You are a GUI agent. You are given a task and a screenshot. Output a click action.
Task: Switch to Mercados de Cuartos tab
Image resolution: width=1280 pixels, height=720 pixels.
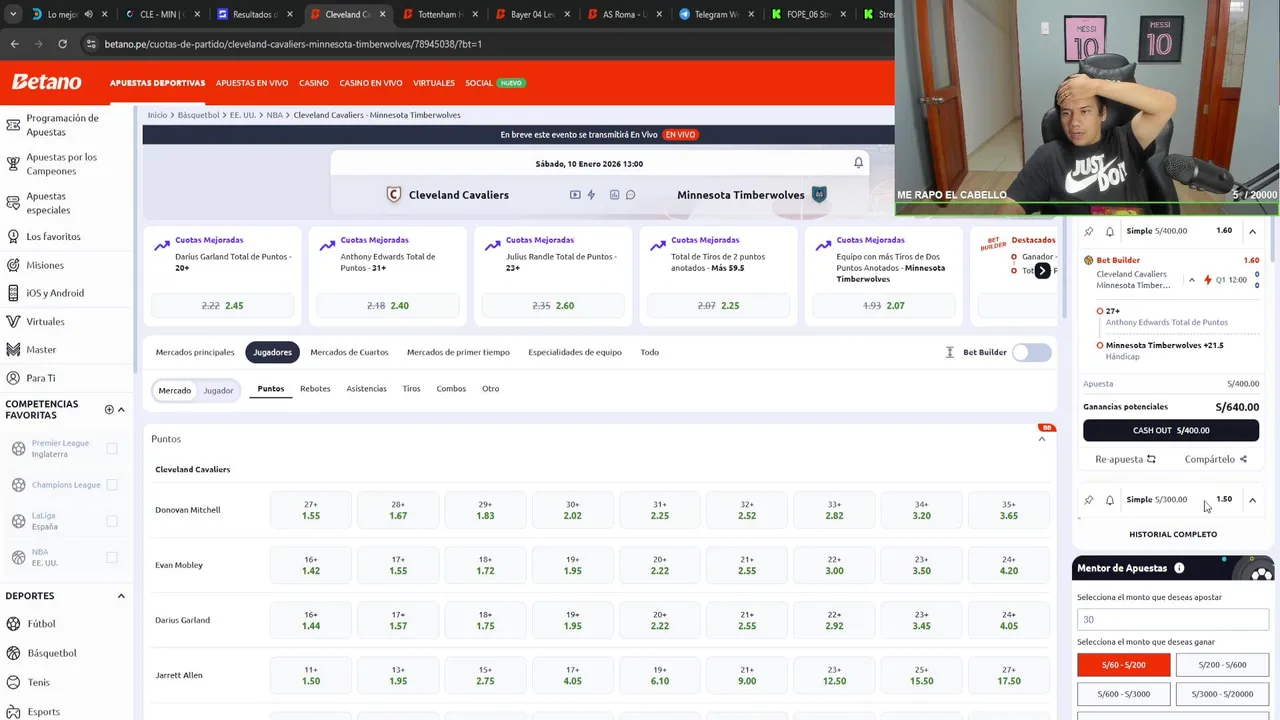coord(349,352)
